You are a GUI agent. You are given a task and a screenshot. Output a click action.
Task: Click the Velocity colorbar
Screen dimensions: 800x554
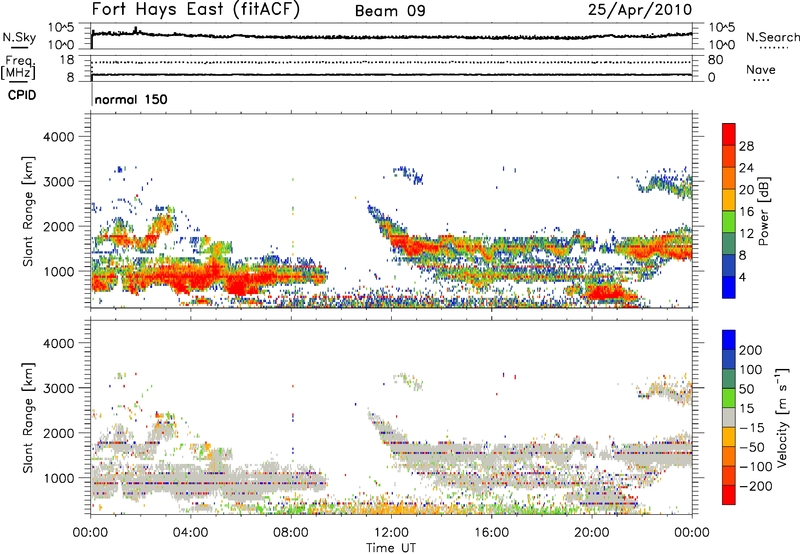(x=729, y=417)
